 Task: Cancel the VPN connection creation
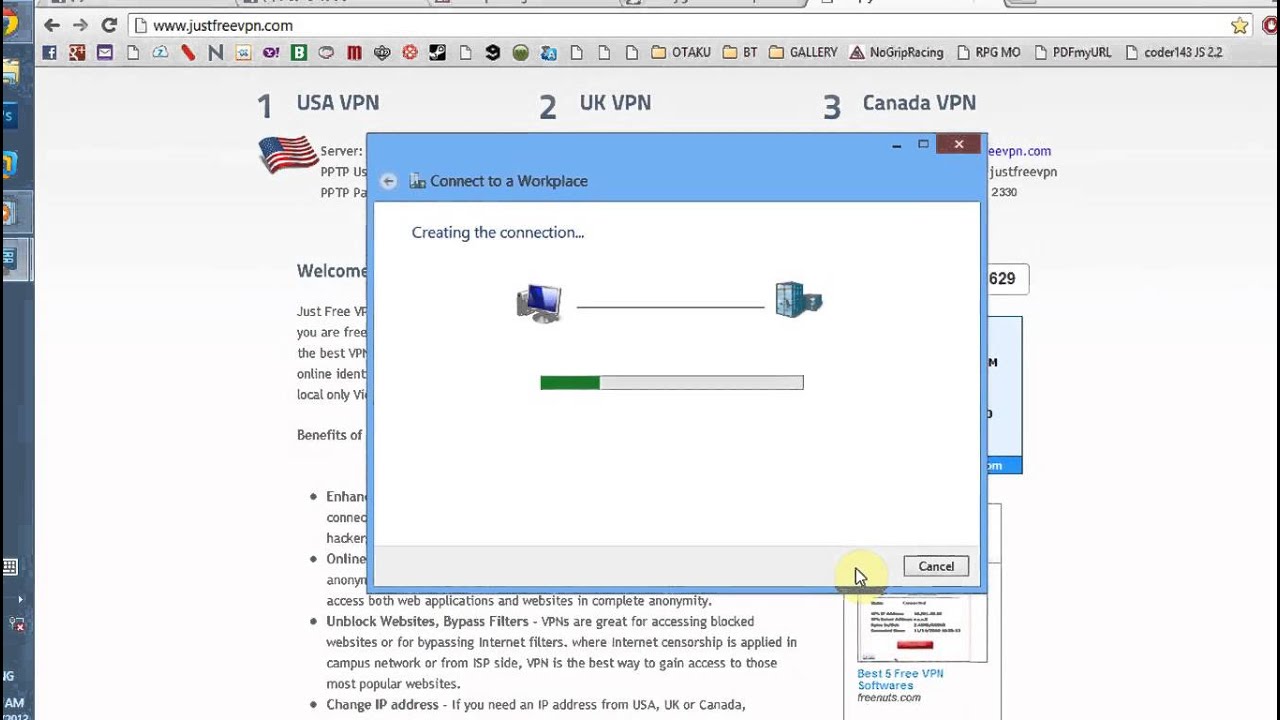[936, 566]
